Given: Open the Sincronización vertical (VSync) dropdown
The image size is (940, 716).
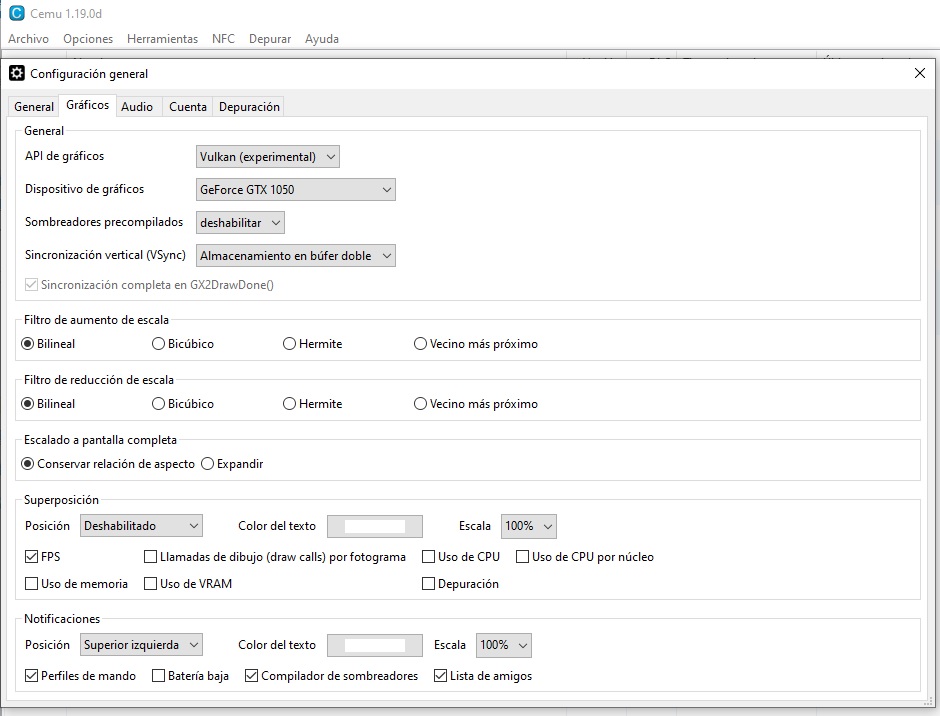Looking at the screenshot, I should 295,256.
